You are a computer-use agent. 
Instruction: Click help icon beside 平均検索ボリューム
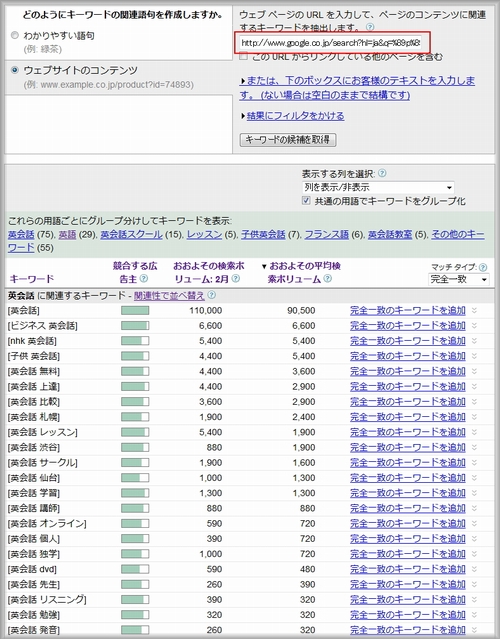pos(327,279)
